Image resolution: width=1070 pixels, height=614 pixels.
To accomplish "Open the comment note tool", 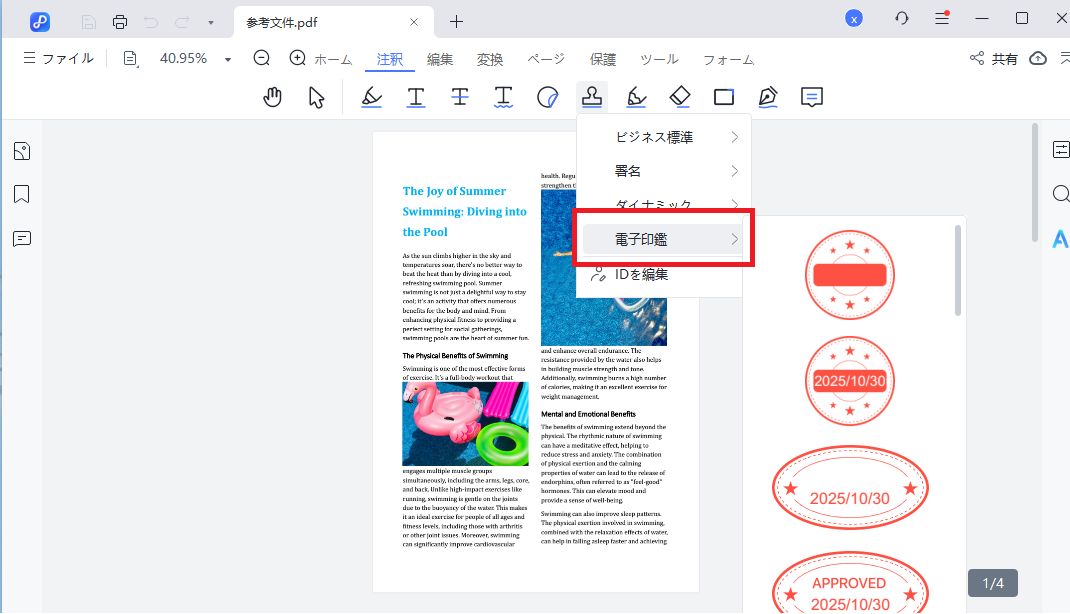I will tap(812, 97).
